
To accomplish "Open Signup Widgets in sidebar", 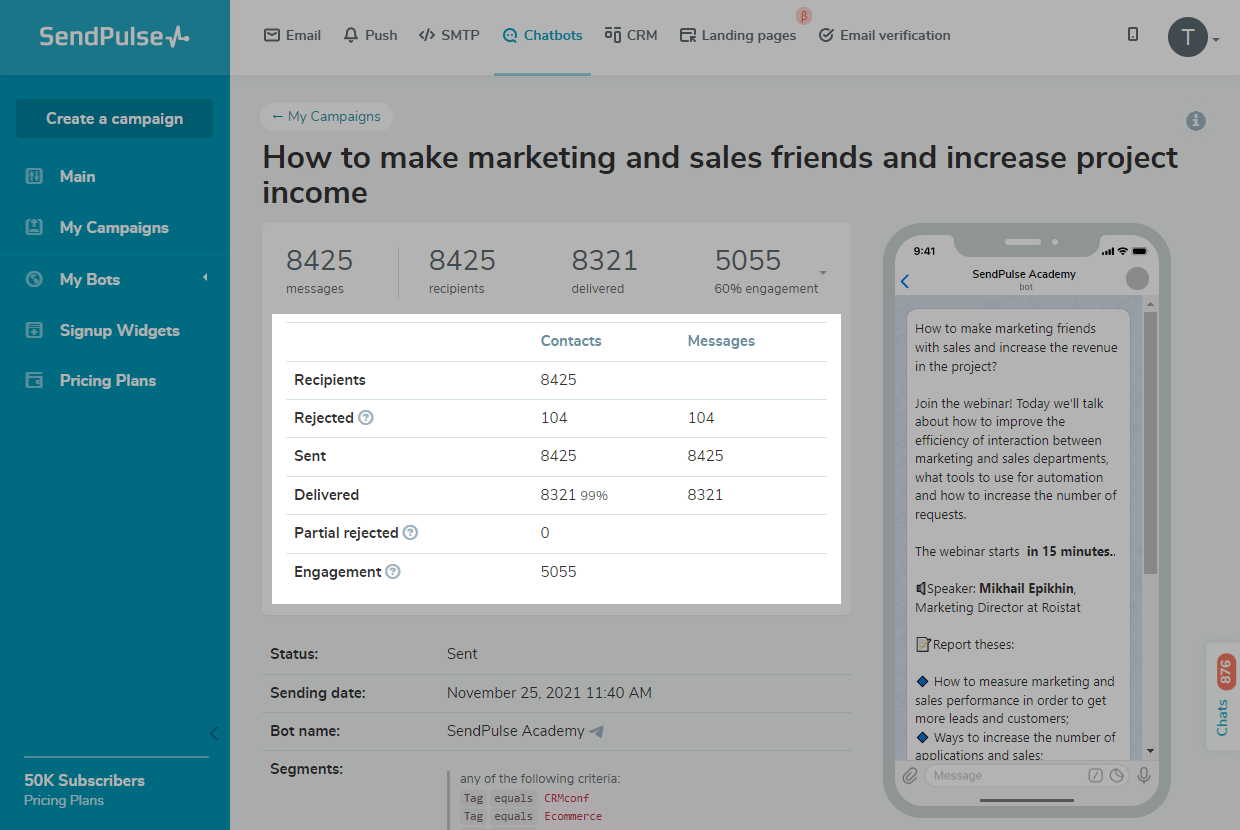I will pyautogui.click(x=119, y=330).
